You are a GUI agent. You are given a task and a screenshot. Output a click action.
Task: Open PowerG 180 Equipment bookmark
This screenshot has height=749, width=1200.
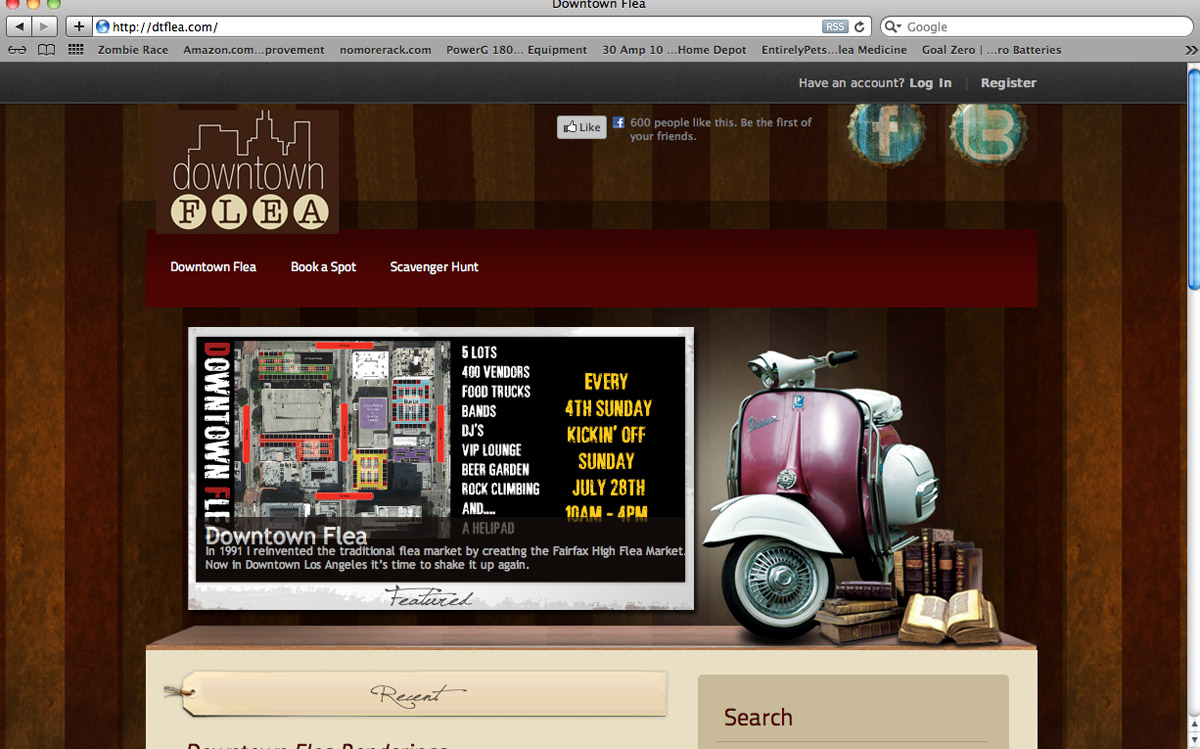pyautogui.click(x=516, y=50)
